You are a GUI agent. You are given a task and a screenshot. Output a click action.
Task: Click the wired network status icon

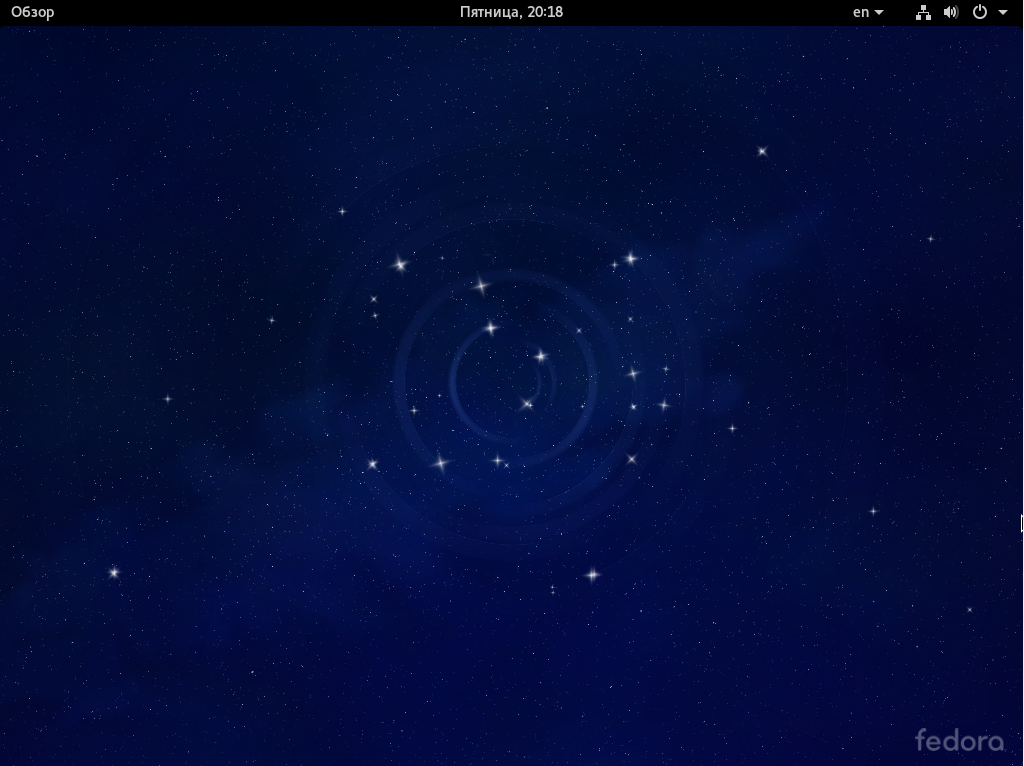923,12
